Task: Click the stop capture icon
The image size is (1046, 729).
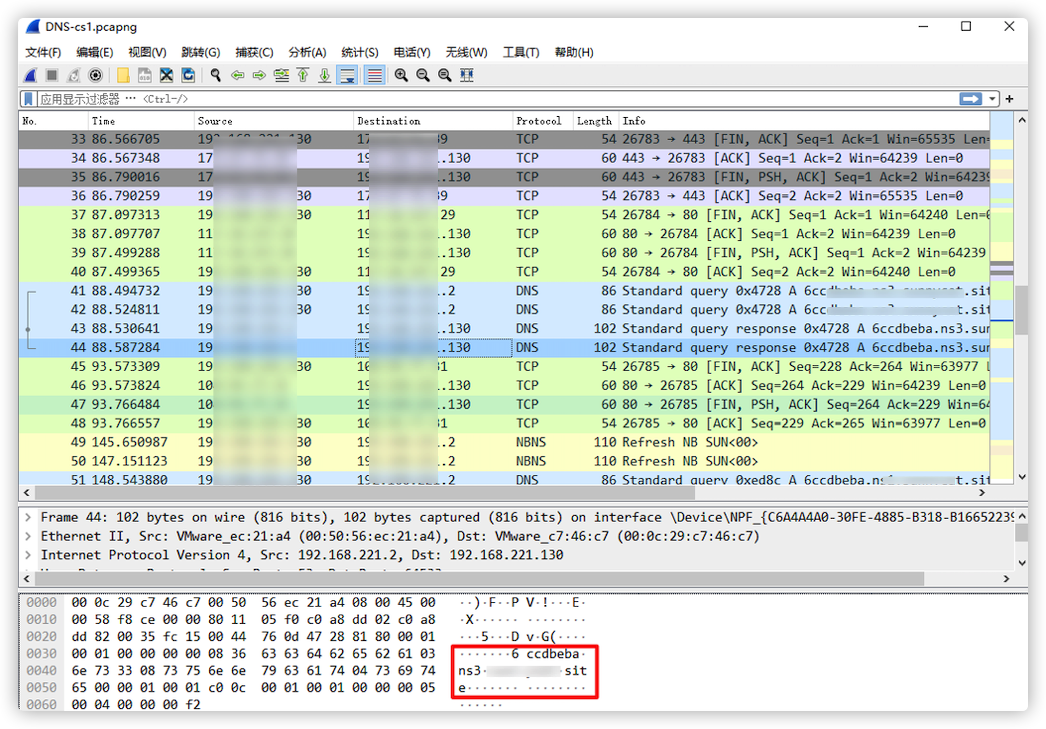Action: click(52, 75)
